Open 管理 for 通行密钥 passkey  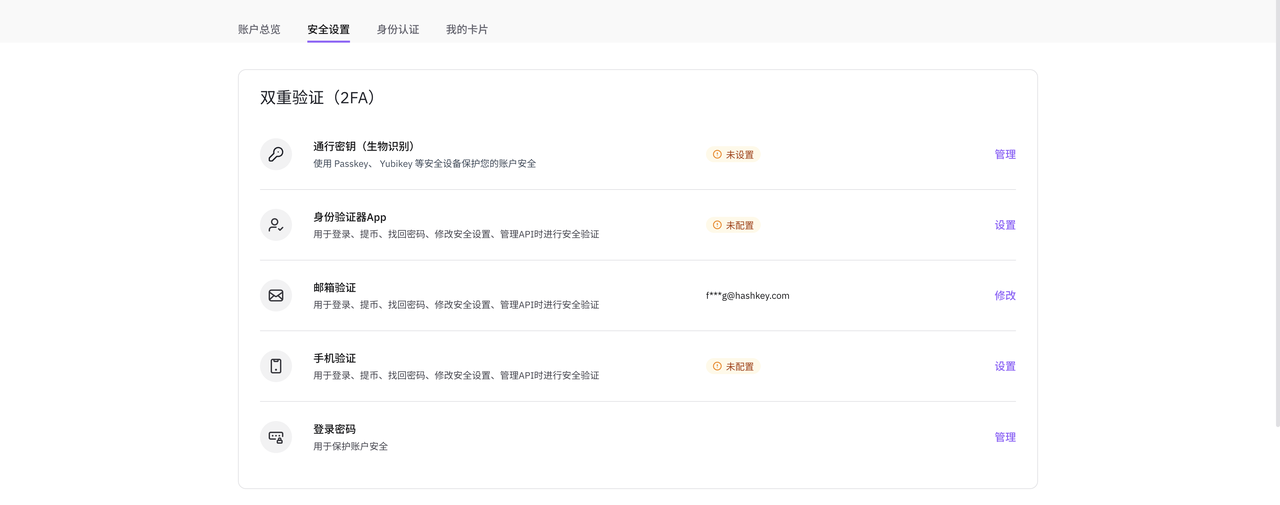(1005, 155)
